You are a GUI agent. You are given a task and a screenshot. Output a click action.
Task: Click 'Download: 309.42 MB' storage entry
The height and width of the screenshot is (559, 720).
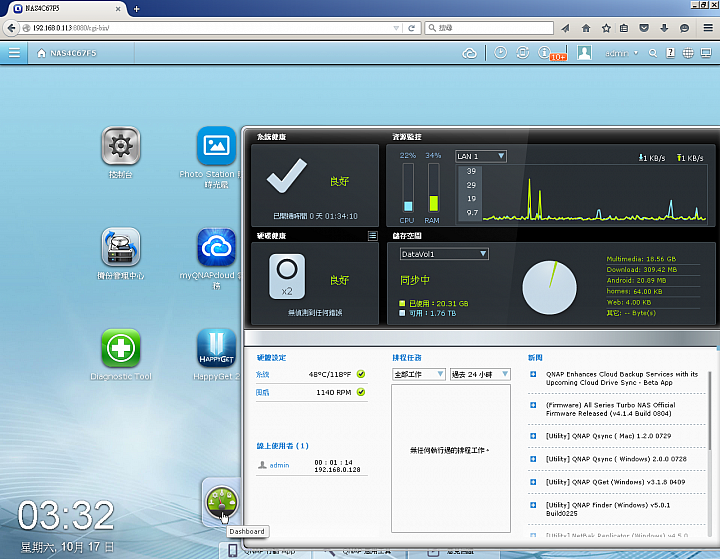641,270
